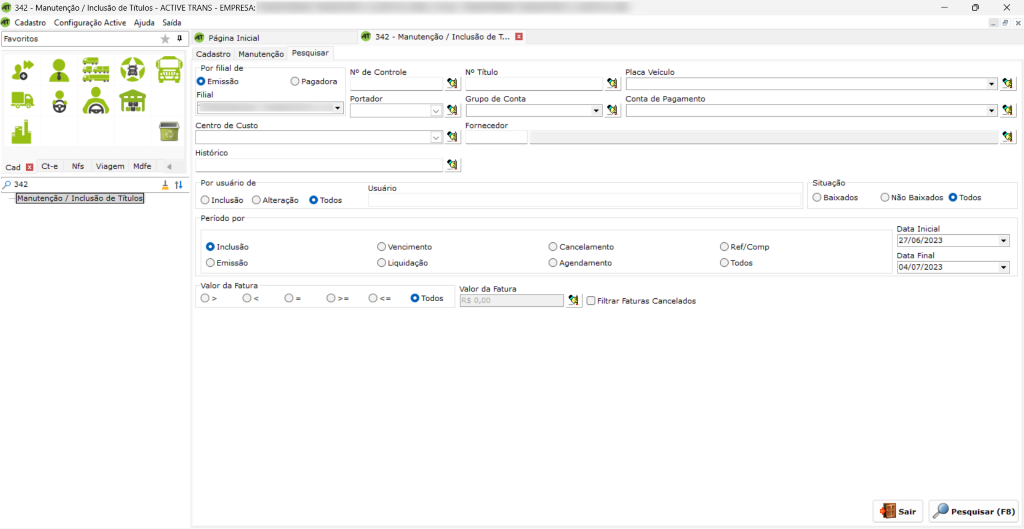Open the Centro de Custo dropdown
1024x529 pixels.
(436, 138)
